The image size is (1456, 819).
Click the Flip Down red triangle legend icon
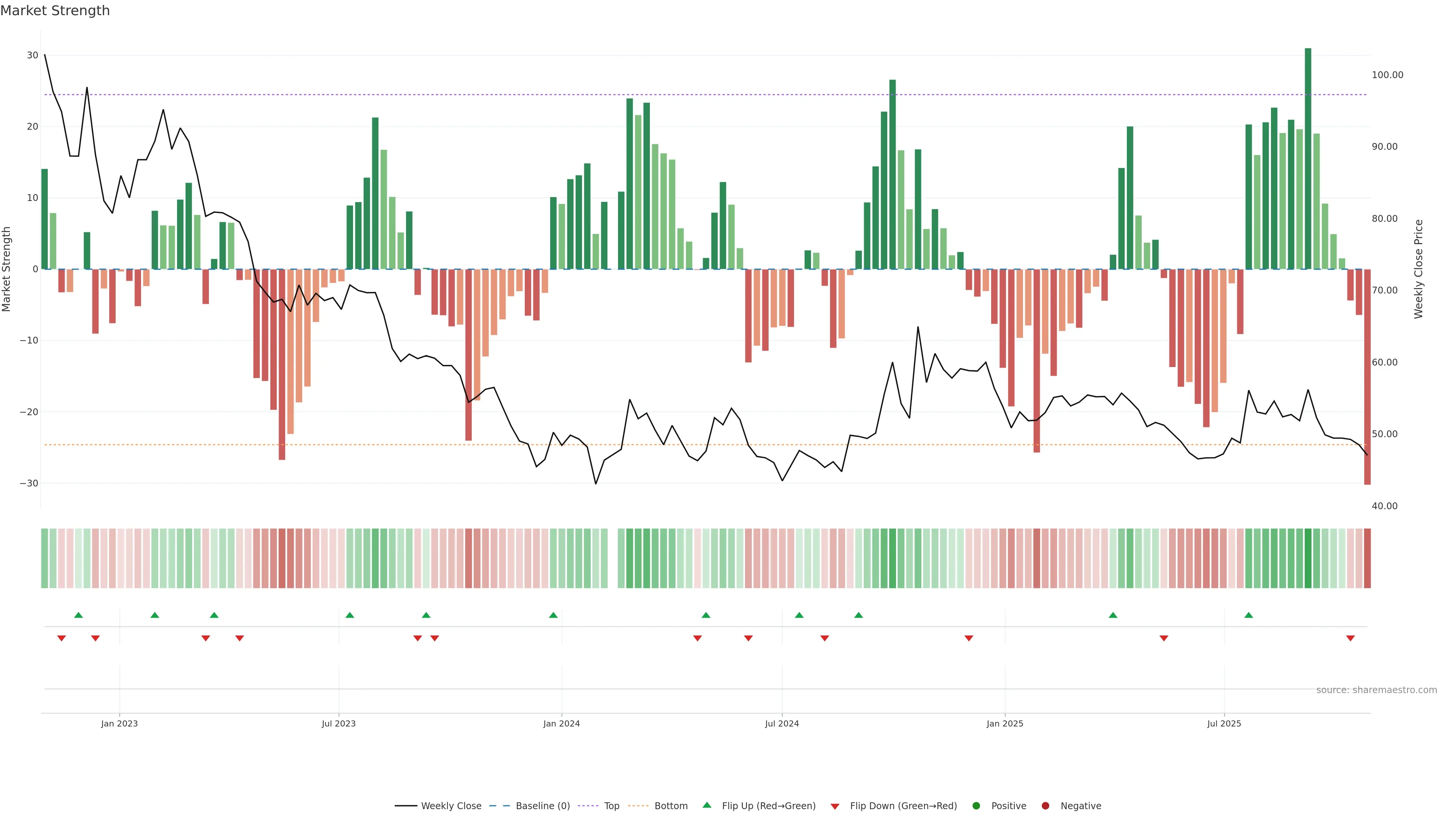(x=835, y=806)
